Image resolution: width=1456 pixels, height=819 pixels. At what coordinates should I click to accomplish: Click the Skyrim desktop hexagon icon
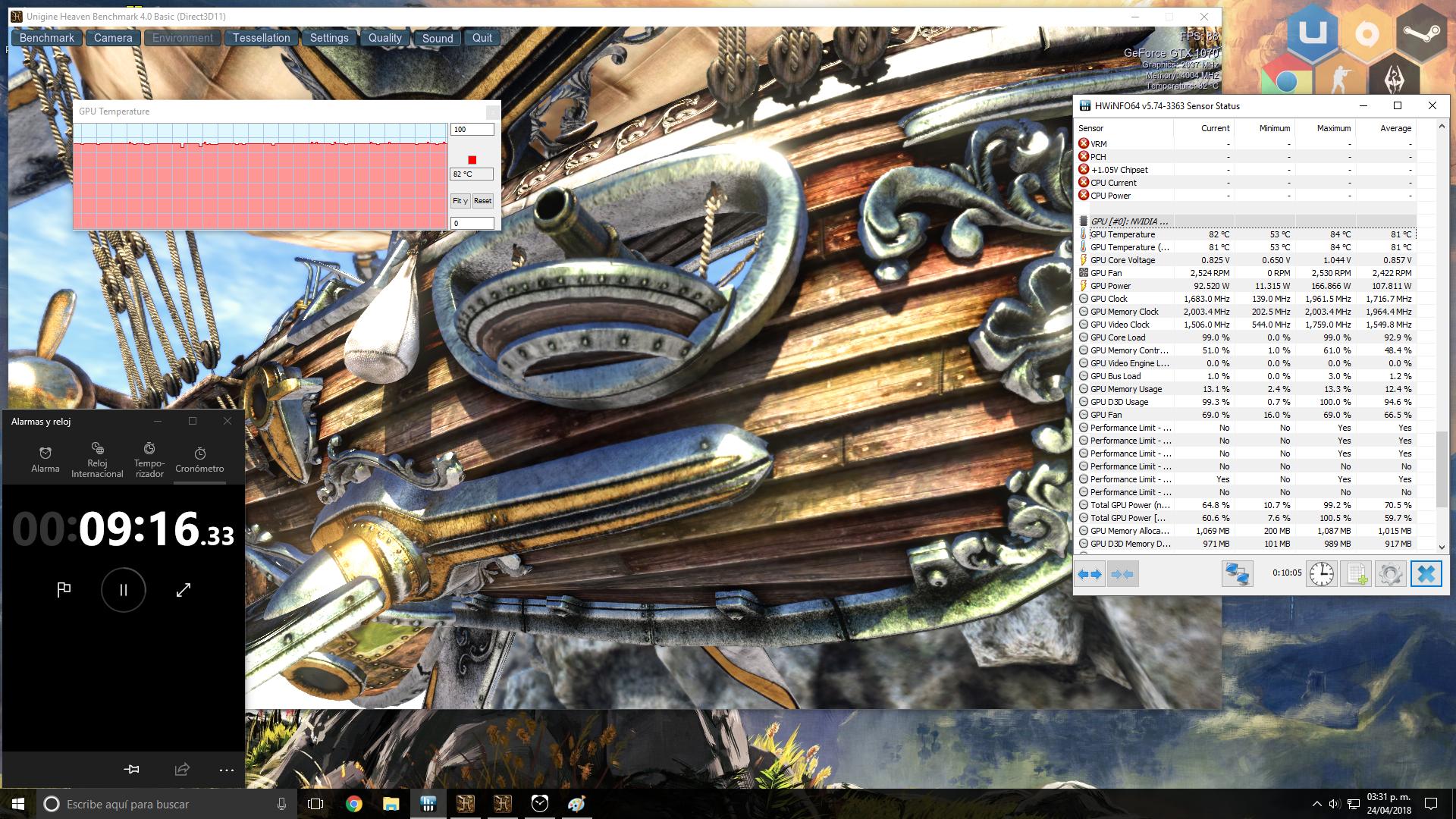(1395, 79)
